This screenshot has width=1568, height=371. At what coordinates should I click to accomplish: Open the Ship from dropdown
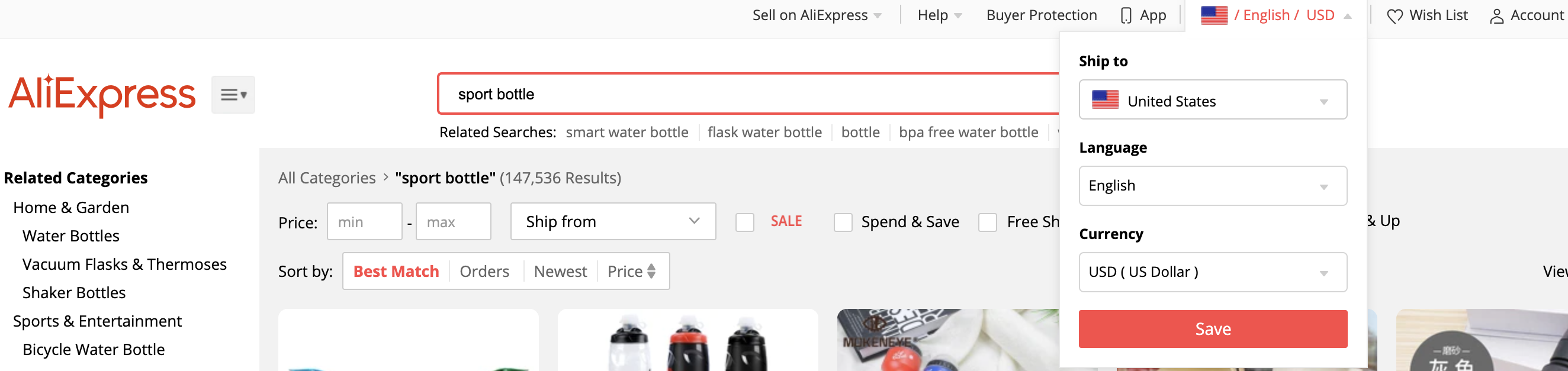pyautogui.click(x=612, y=221)
